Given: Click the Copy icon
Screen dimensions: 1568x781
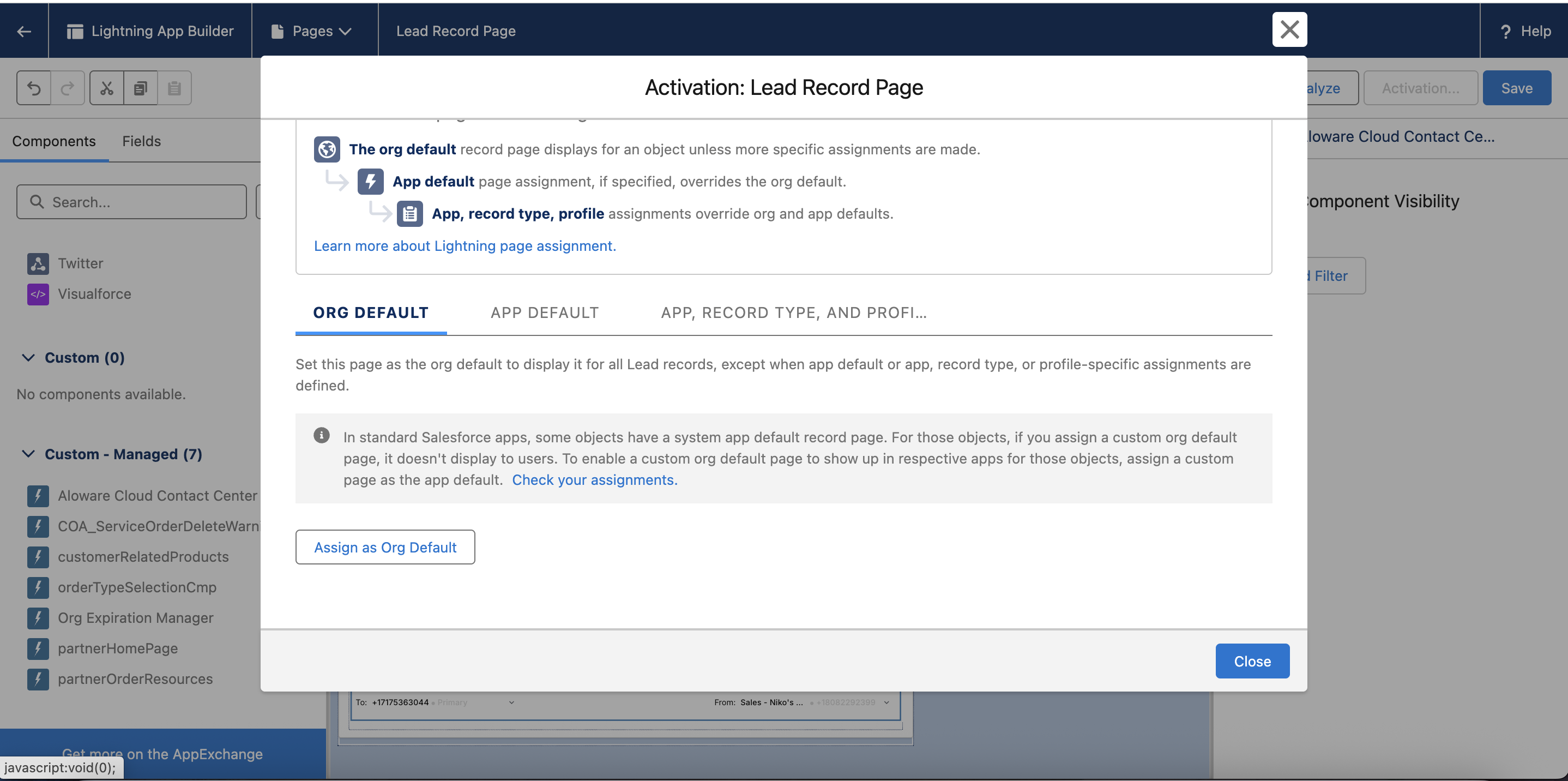Looking at the screenshot, I should (x=141, y=88).
